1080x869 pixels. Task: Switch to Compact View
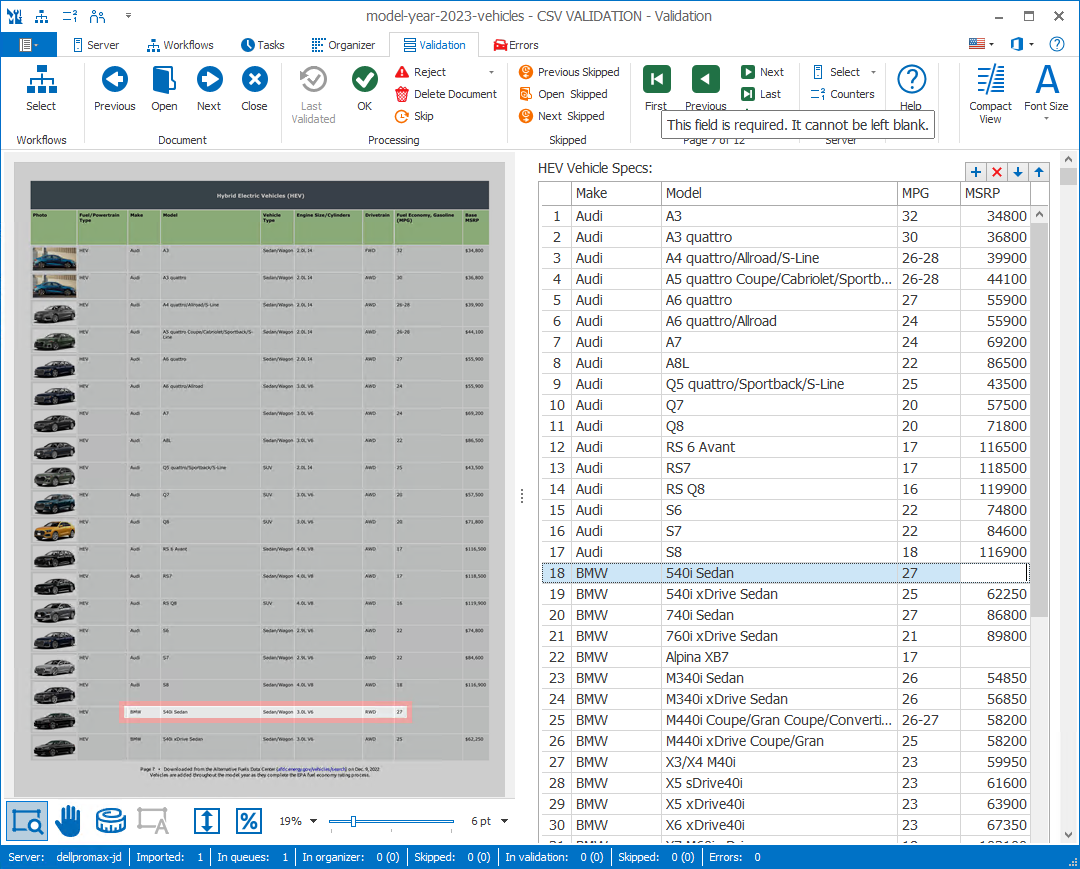tap(990, 94)
